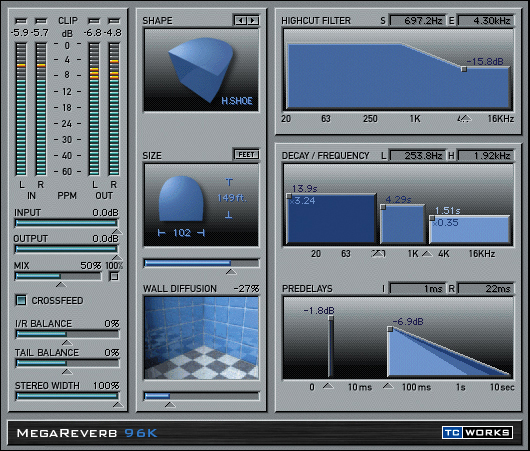Click the WALL DIFFUSION triangle handle
This screenshot has width=530, height=451.
pyautogui.click(x=170, y=404)
